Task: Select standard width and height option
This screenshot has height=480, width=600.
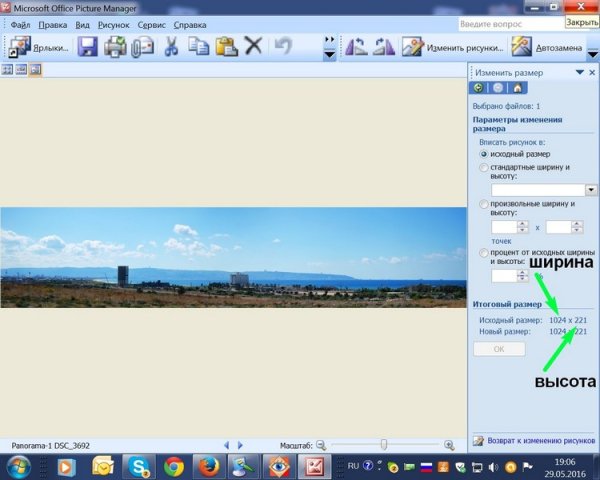Action: 484,168
